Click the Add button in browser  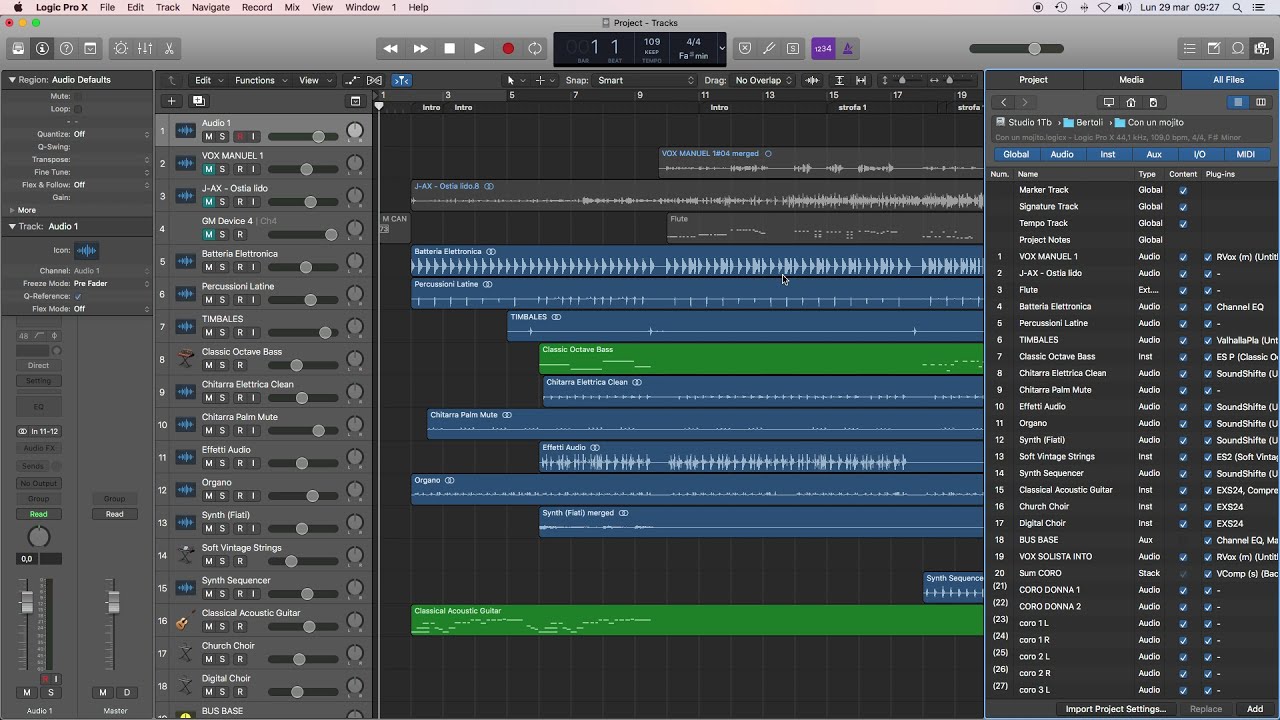pos(1255,709)
